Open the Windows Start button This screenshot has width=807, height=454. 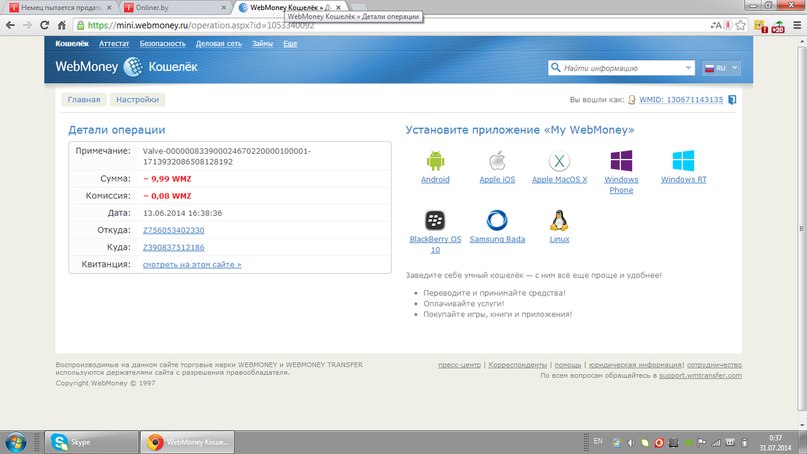(x=15, y=442)
